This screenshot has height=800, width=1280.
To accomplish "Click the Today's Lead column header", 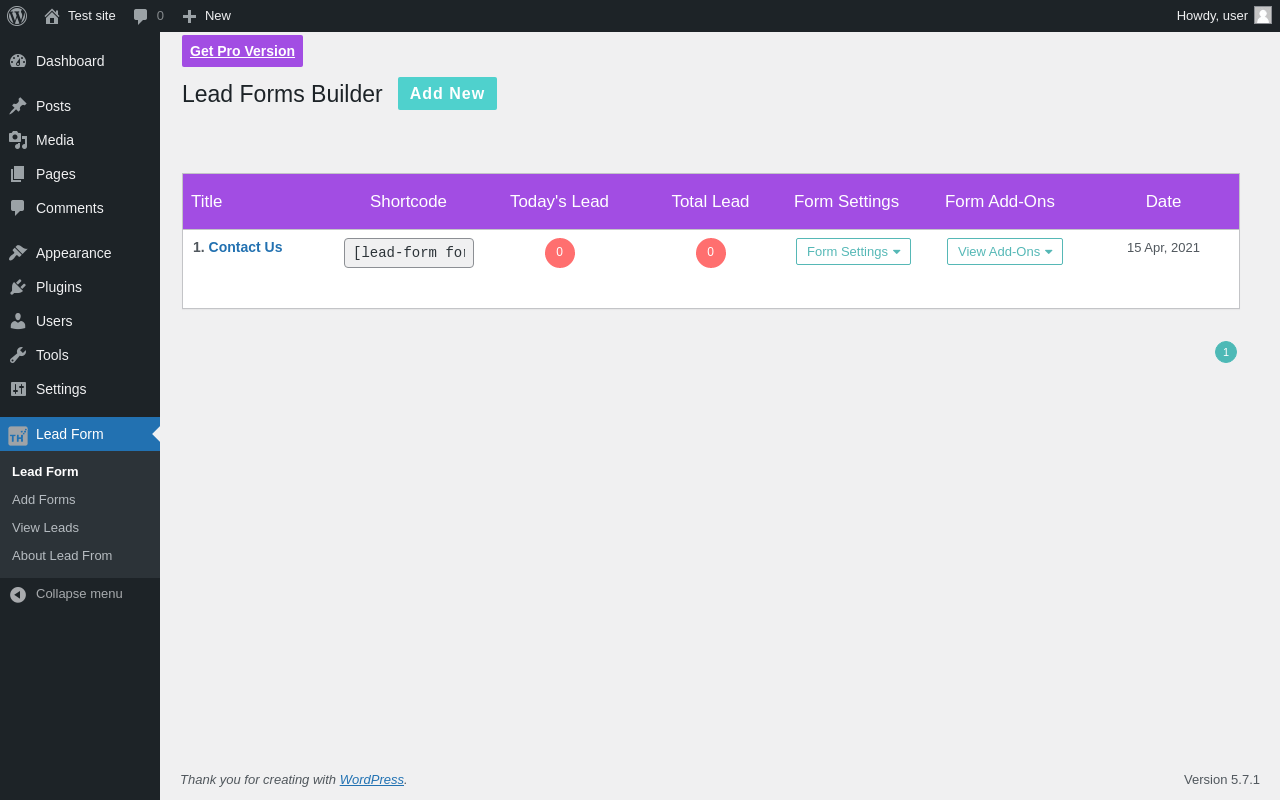I will tap(559, 202).
